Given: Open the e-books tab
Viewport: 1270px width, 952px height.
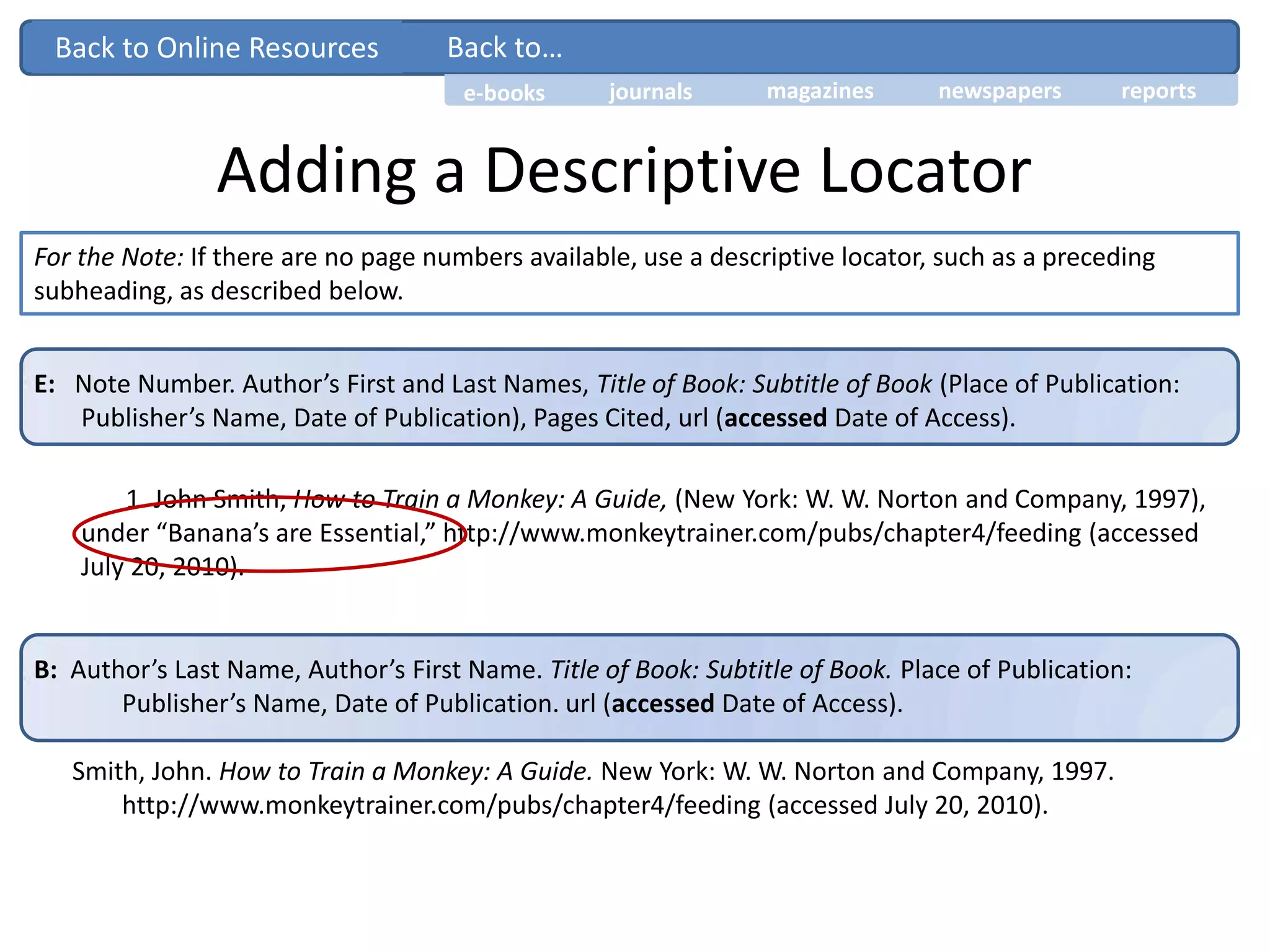Looking at the screenshot, I should pyautogui.click(x=504, y=92).
